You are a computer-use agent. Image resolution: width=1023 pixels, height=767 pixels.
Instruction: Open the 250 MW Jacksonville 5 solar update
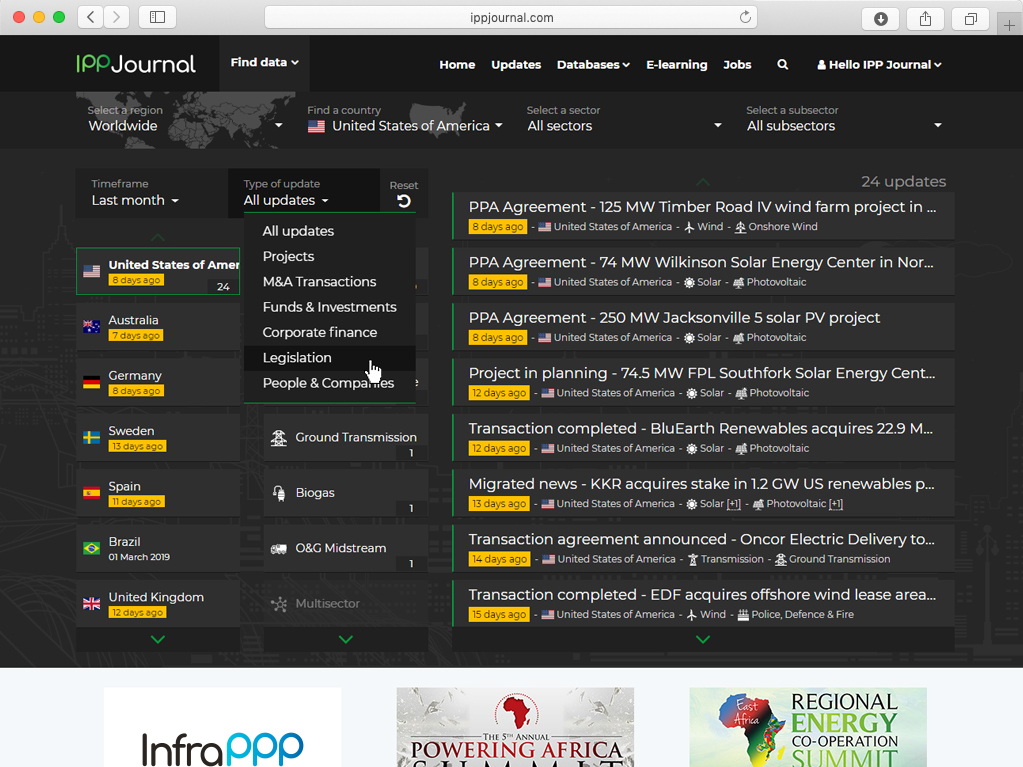click(674, 318)
